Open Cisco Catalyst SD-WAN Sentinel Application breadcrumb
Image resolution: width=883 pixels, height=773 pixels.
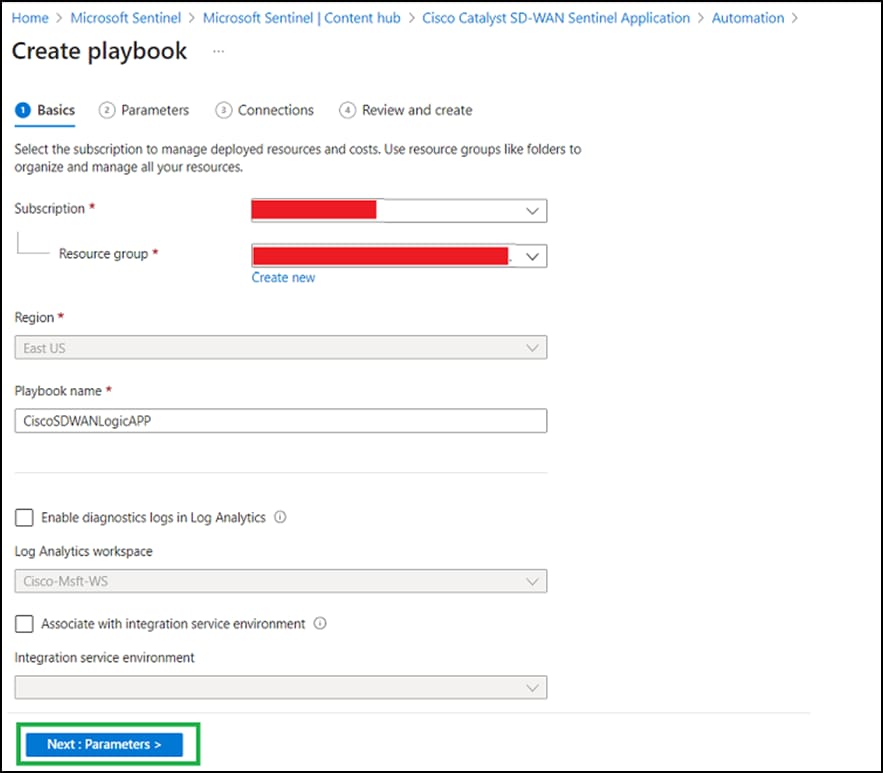point(556,18)
